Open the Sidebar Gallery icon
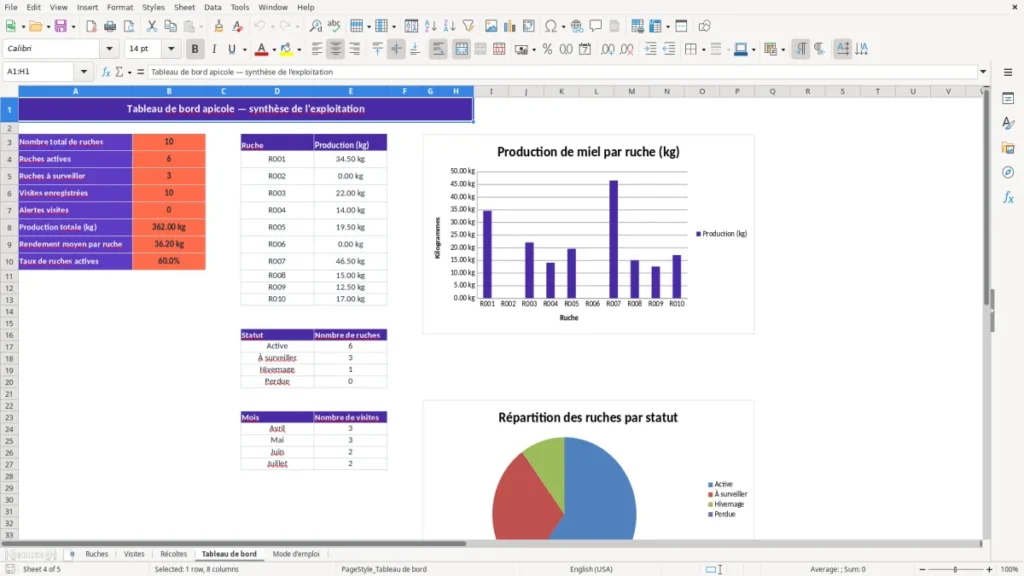Viewport: 1024px width, 576px height. (x=1008, y=148)
